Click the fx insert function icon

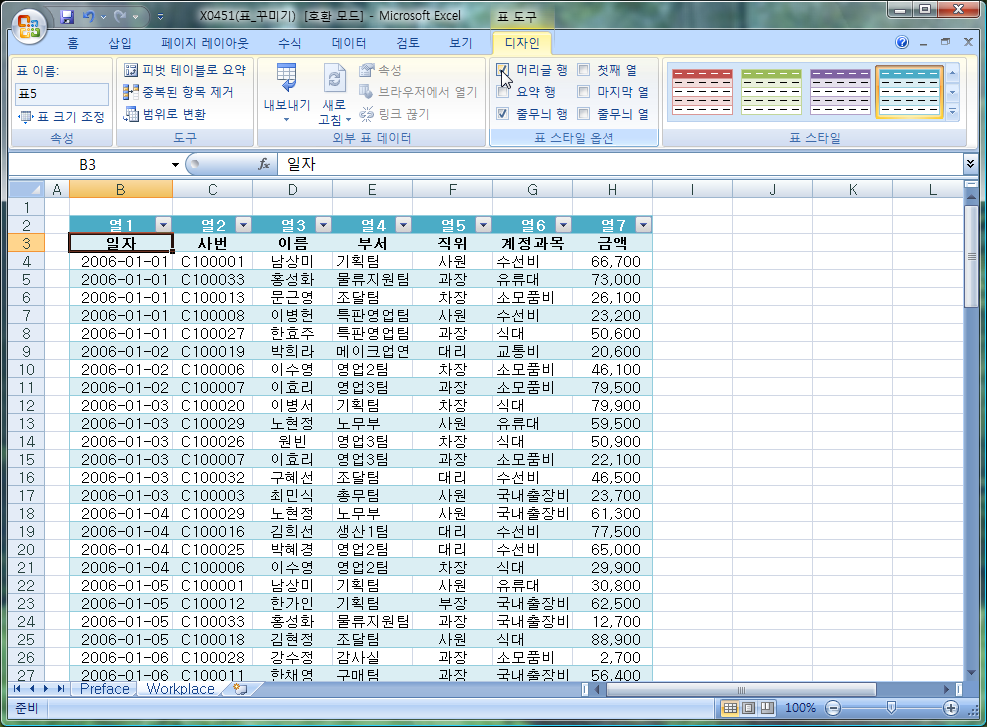pyautogui.click(x=264, y=164)
